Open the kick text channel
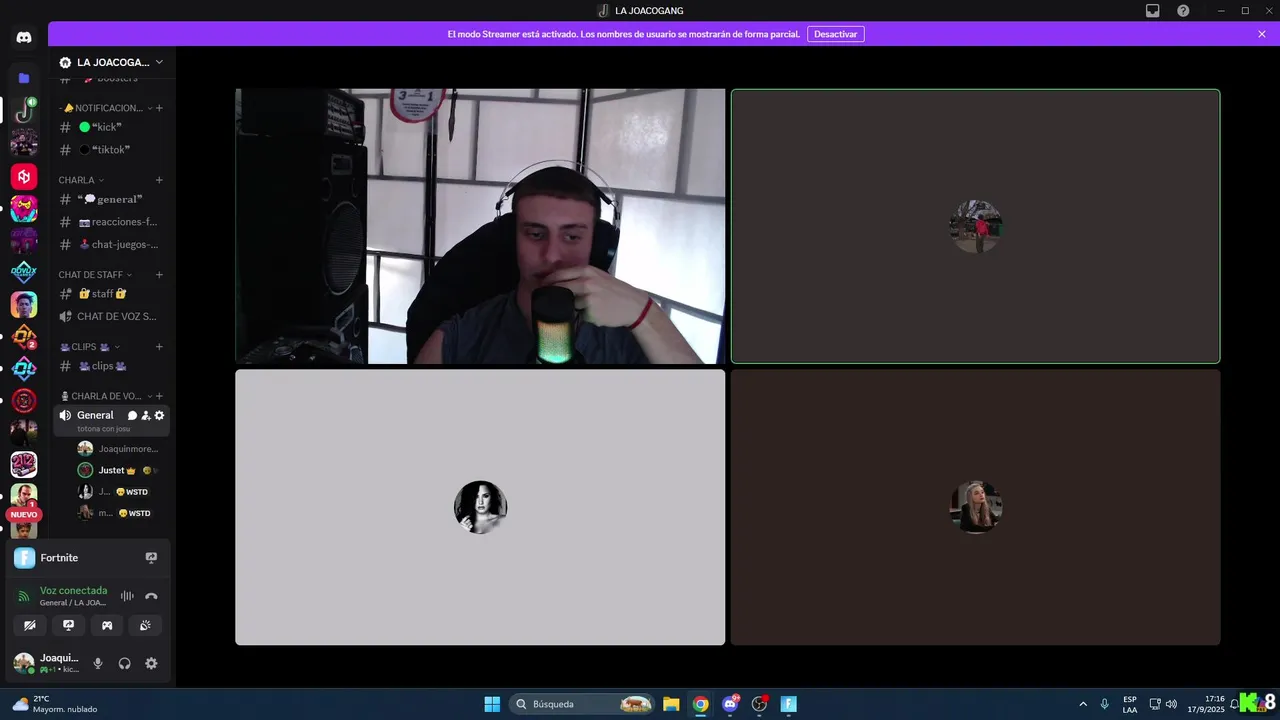 coord(111,127)
